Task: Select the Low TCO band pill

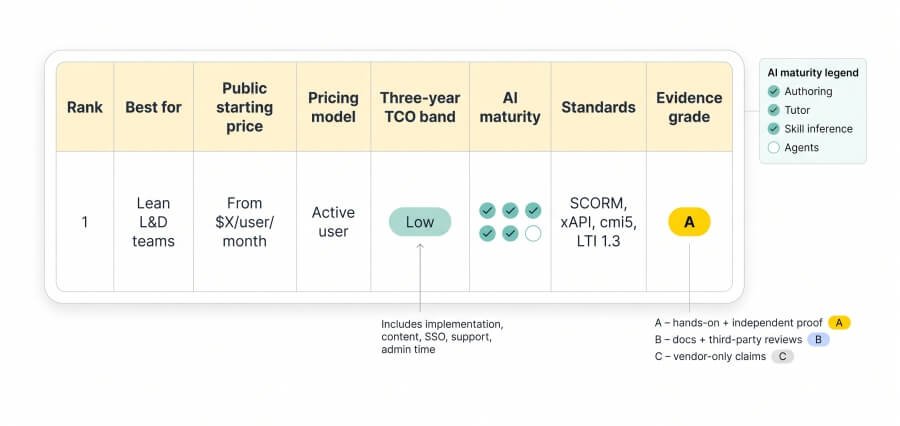Action: coord(420,222)
